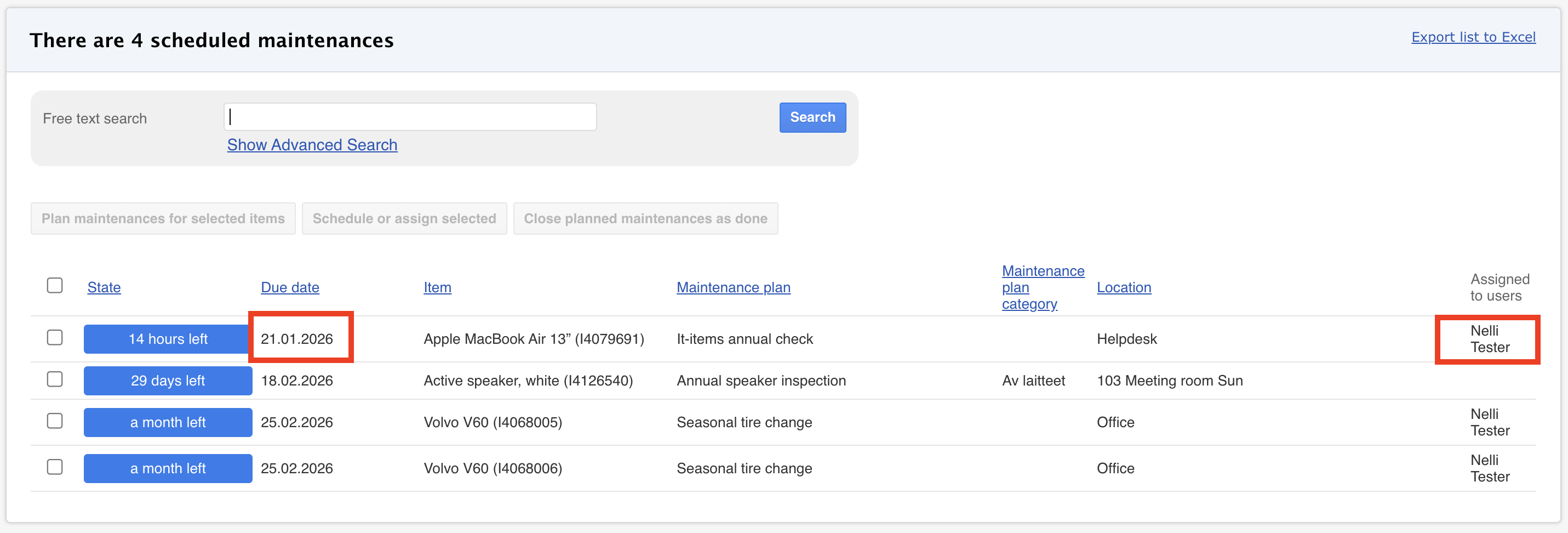Viewport: 1568px width, 533px height.
Task: Sort by Location column header
Action: [x=1124, y=287]
